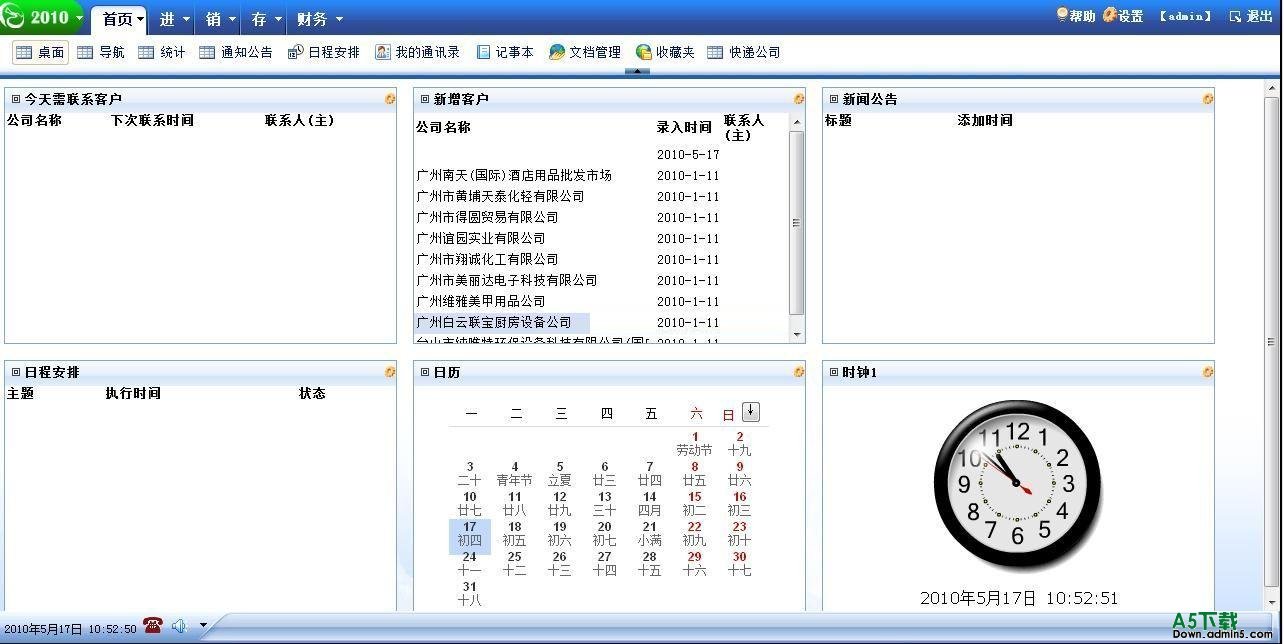
Task: Open 快递公司 courier companies
Action: pyautogui.click(x=743, y=53)
